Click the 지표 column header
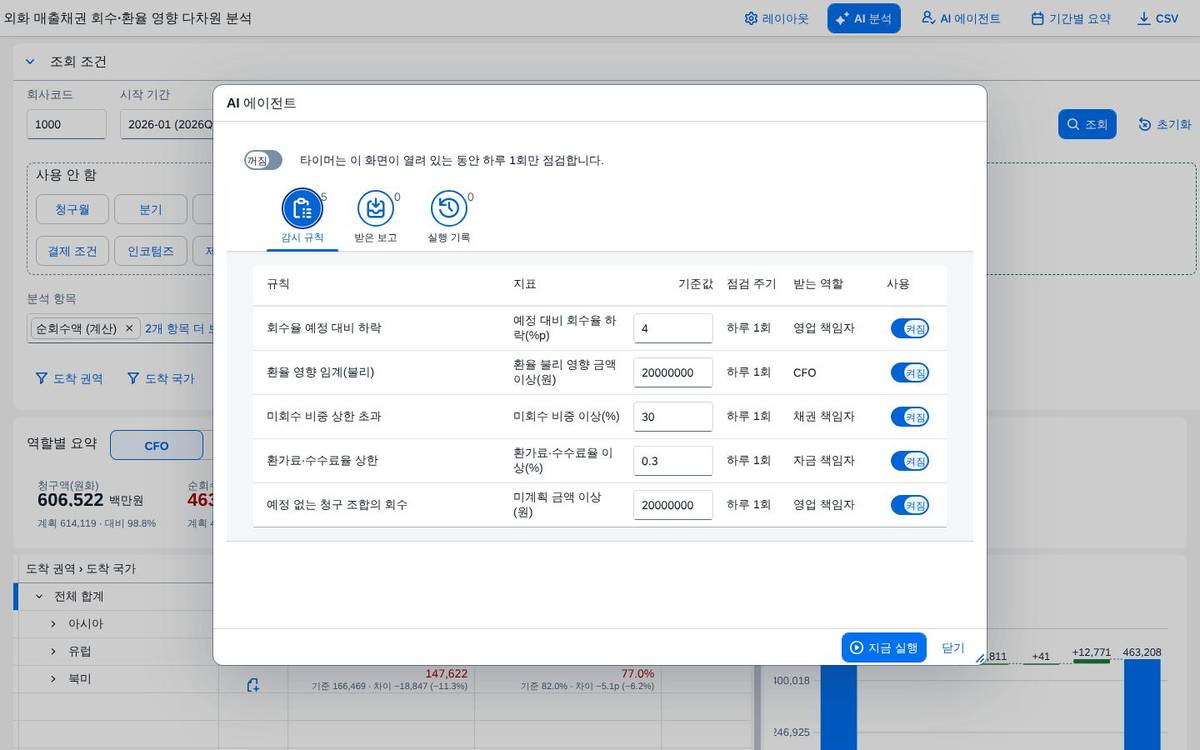Image resolution: width=1200 pixels, height=750 pixels. (x=524, y=284)
